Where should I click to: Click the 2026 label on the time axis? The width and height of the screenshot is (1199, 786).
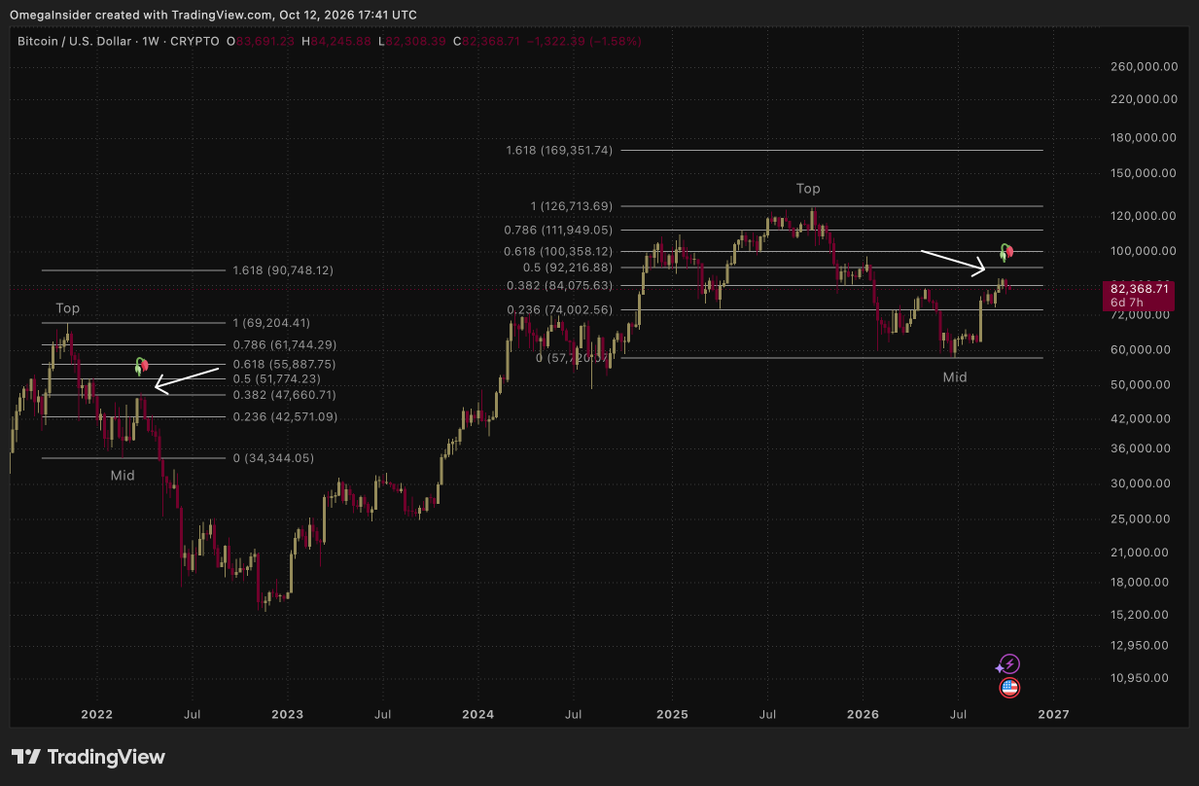coord(863,714)
